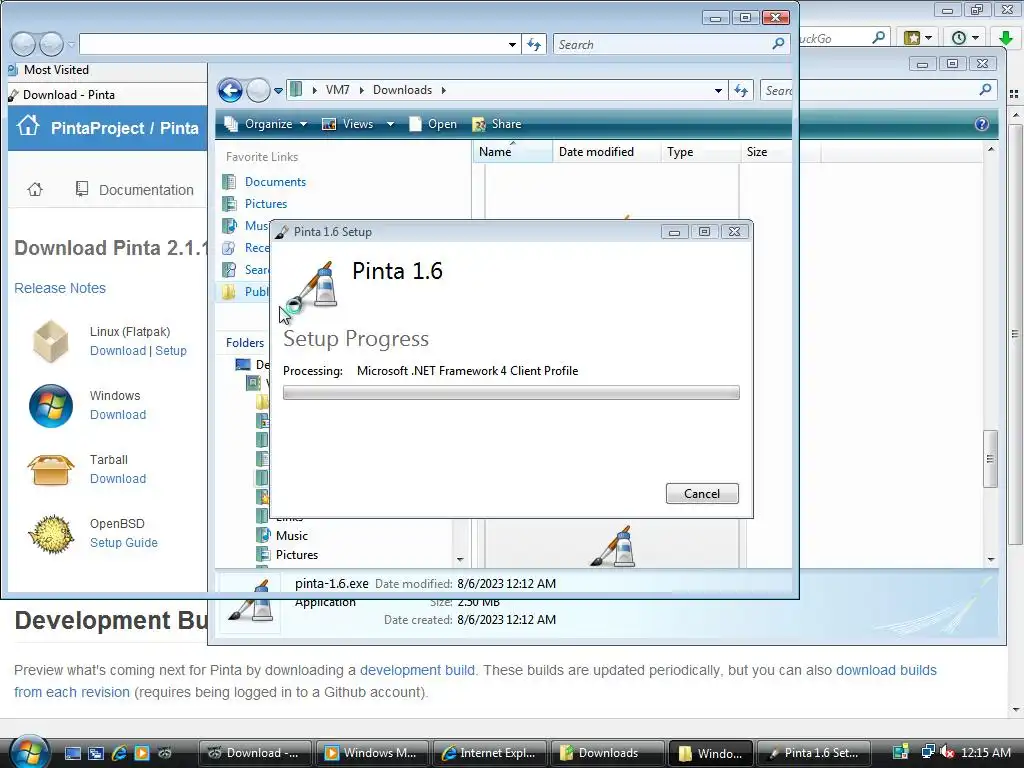Click the home icon in blue Pinta header

[x=28, y=125]
